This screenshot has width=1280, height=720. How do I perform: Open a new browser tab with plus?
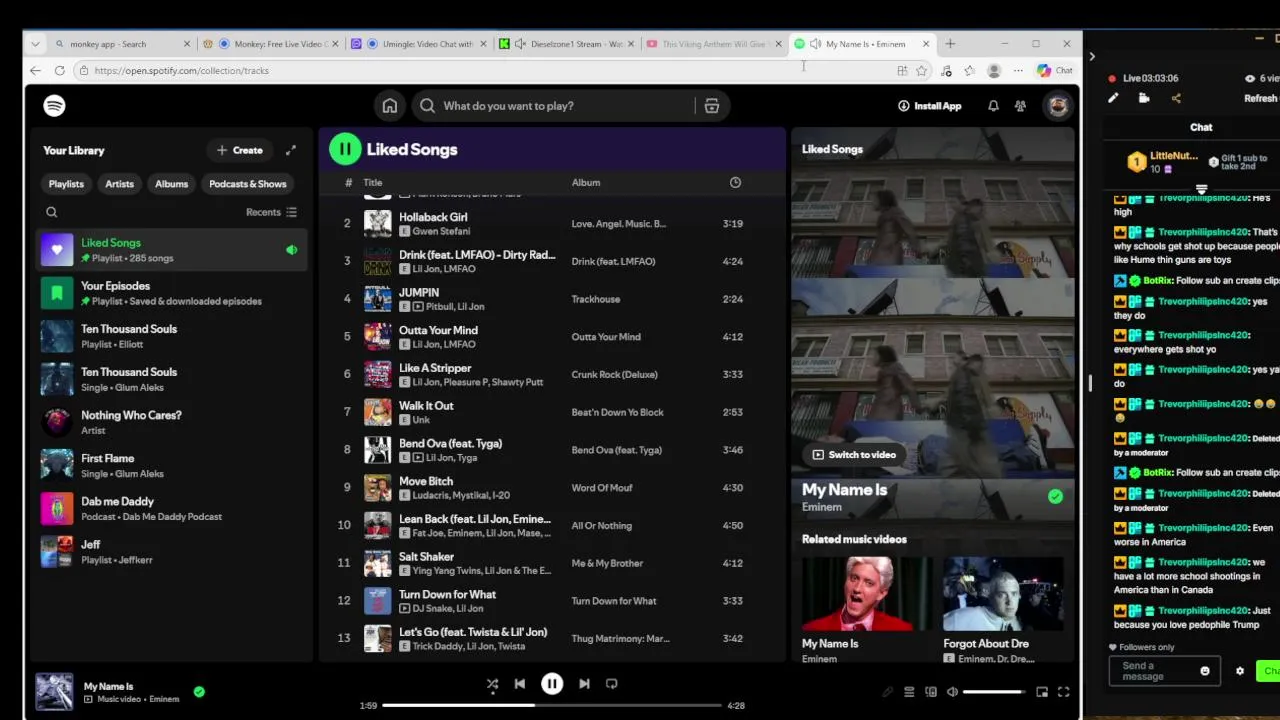[950, 44]
